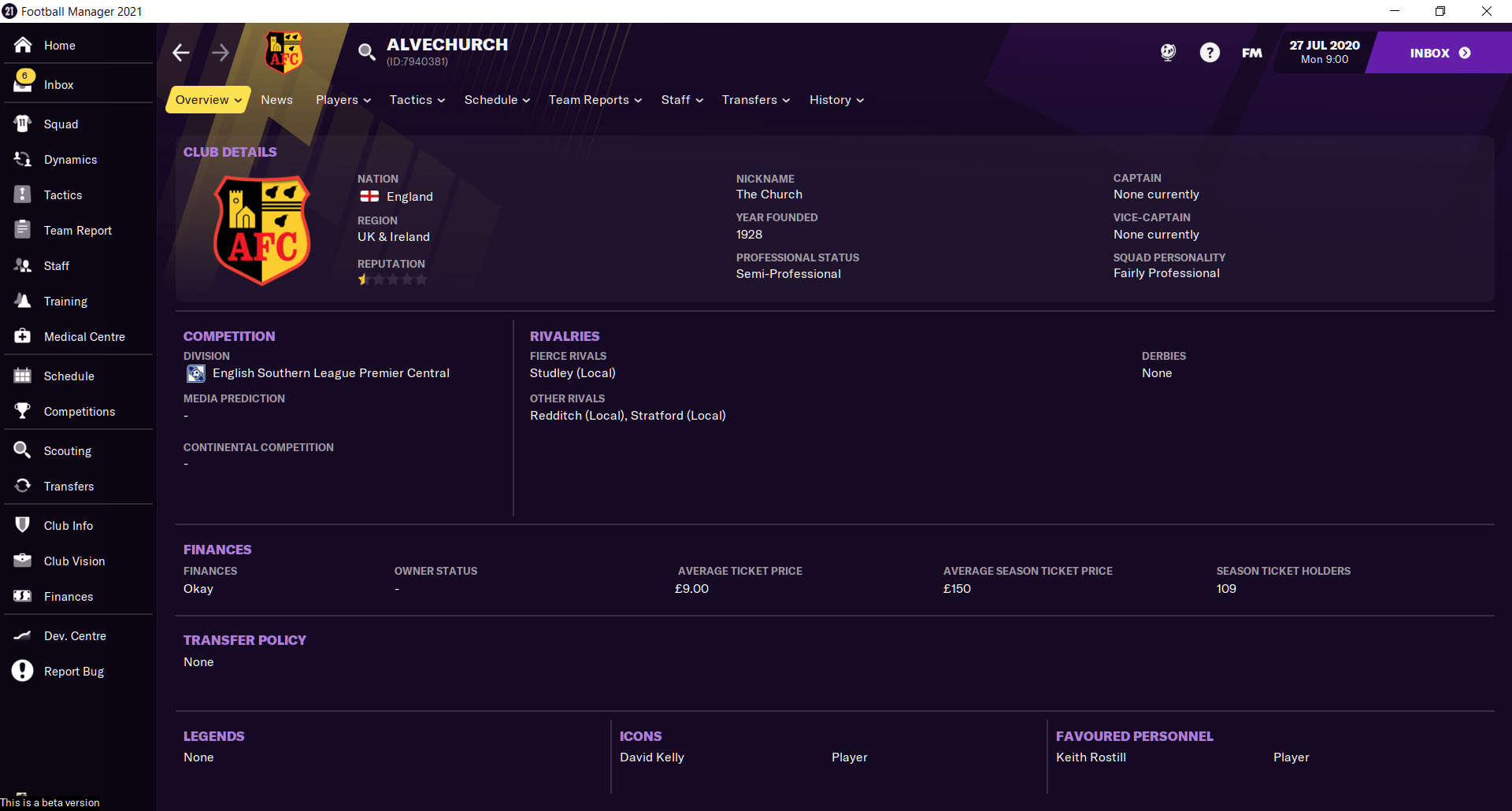Open the David Kelly icon player link
Viewport: 1512px width, 811px height.
coord(652,757)
